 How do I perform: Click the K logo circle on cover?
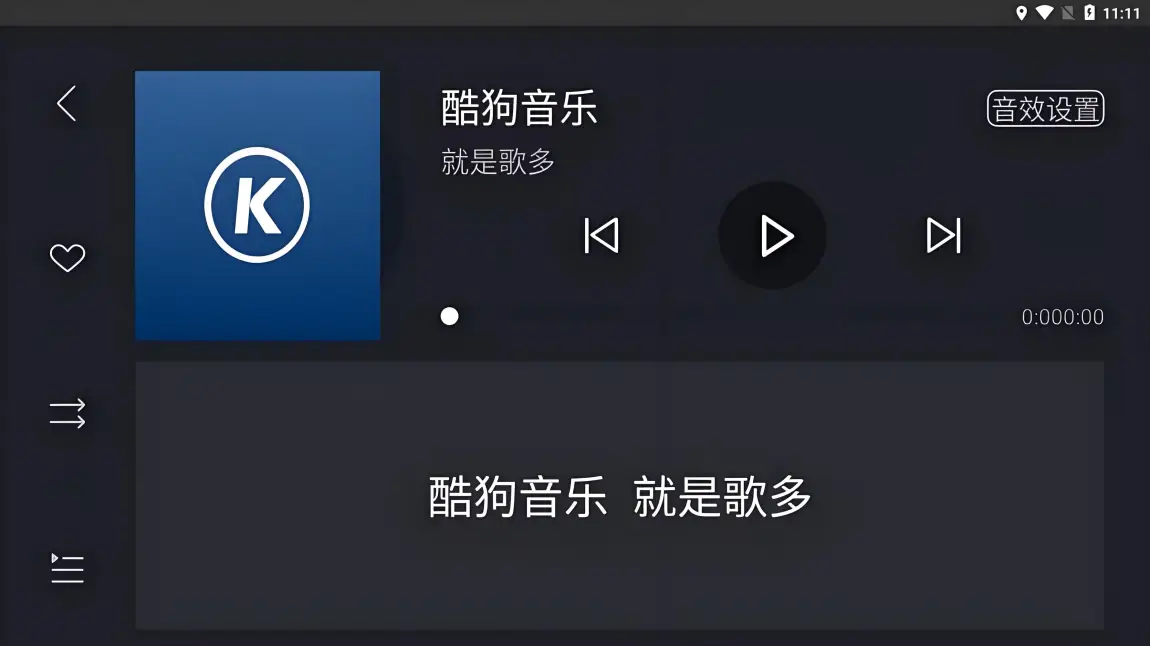coord(257,205)
